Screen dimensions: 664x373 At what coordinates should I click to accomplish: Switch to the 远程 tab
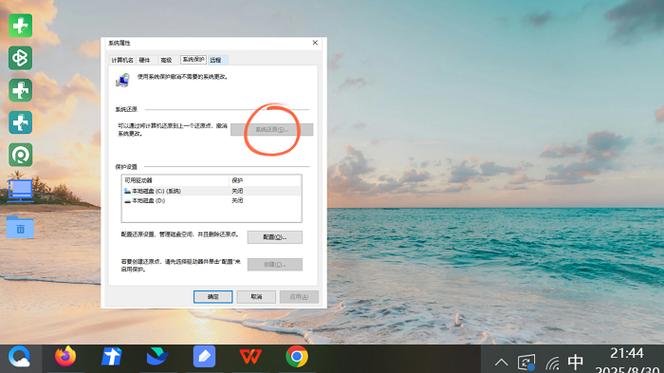click(x=216, y=60)
